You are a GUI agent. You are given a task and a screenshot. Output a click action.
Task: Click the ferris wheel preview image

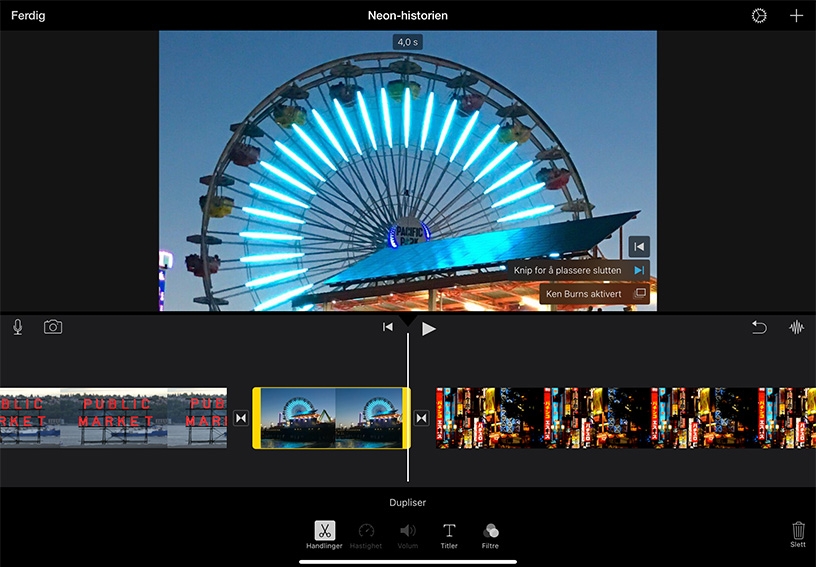(x=407, y=171)
